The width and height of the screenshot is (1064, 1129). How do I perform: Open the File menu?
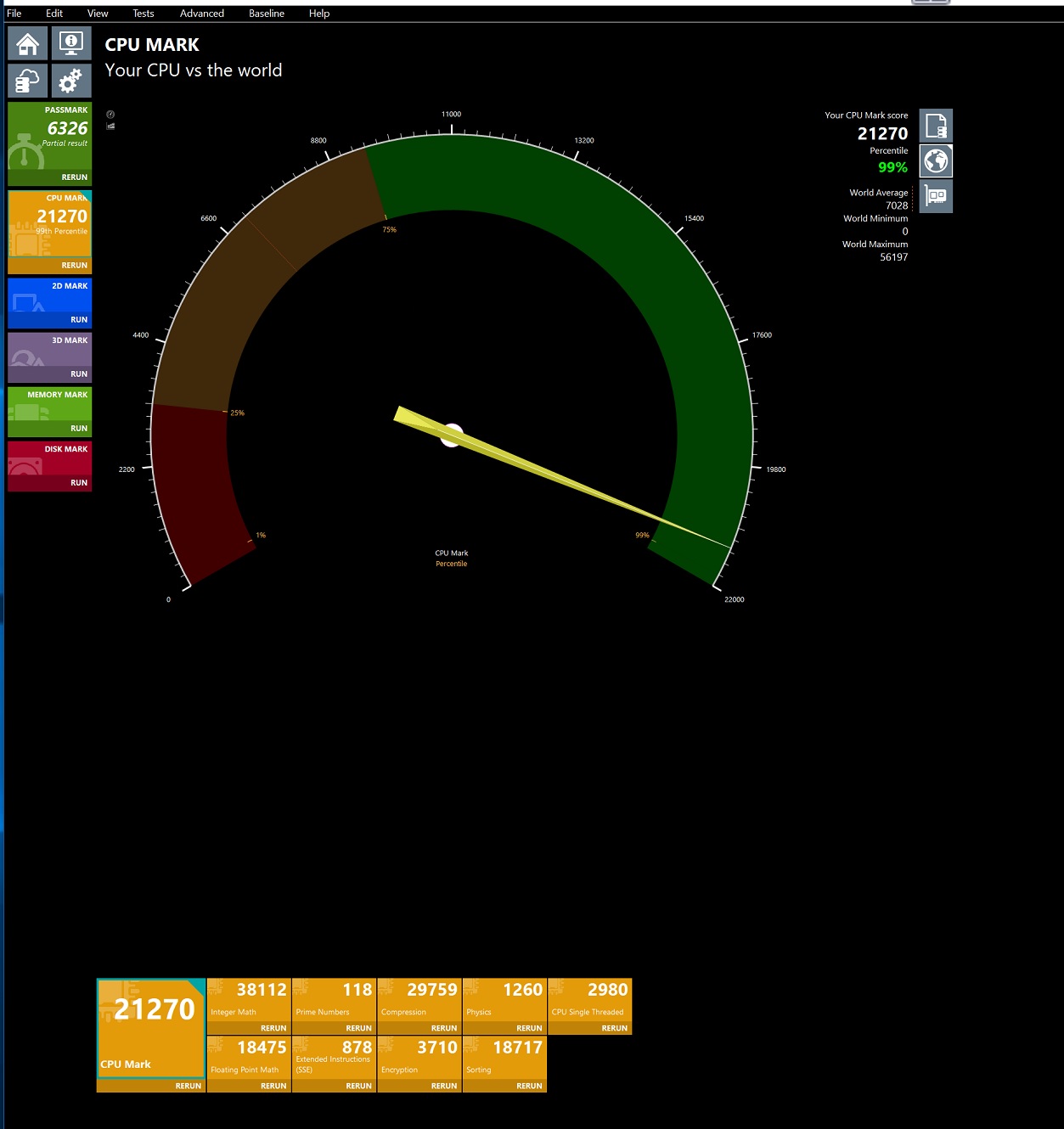click(14, 14)
